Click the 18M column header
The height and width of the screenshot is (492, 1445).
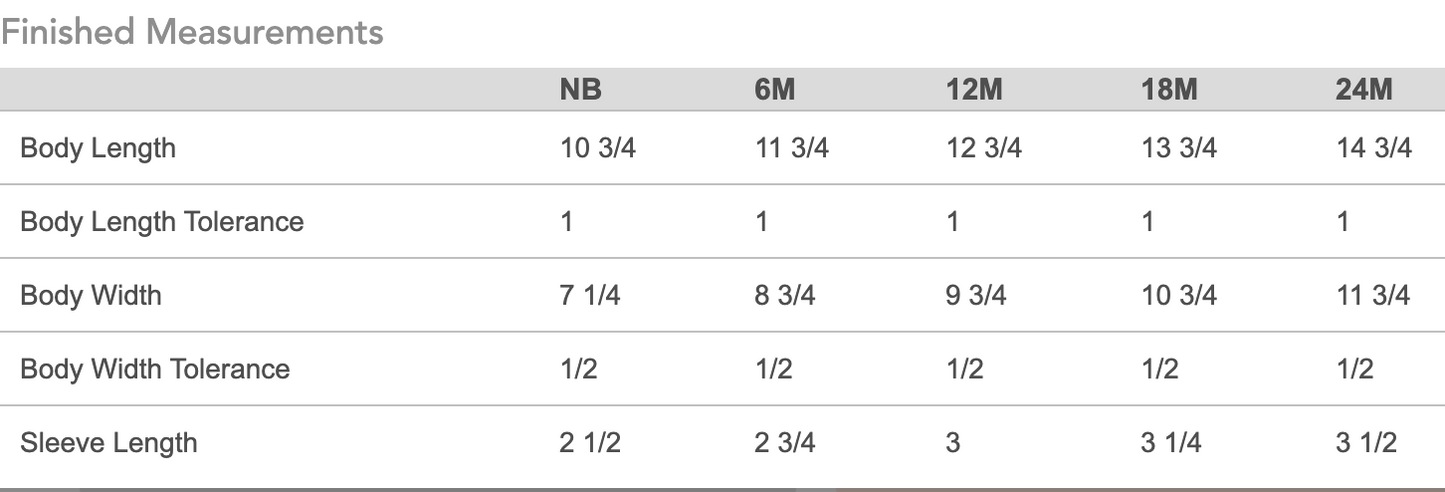pyautogui.click(x=1169, y=90)
